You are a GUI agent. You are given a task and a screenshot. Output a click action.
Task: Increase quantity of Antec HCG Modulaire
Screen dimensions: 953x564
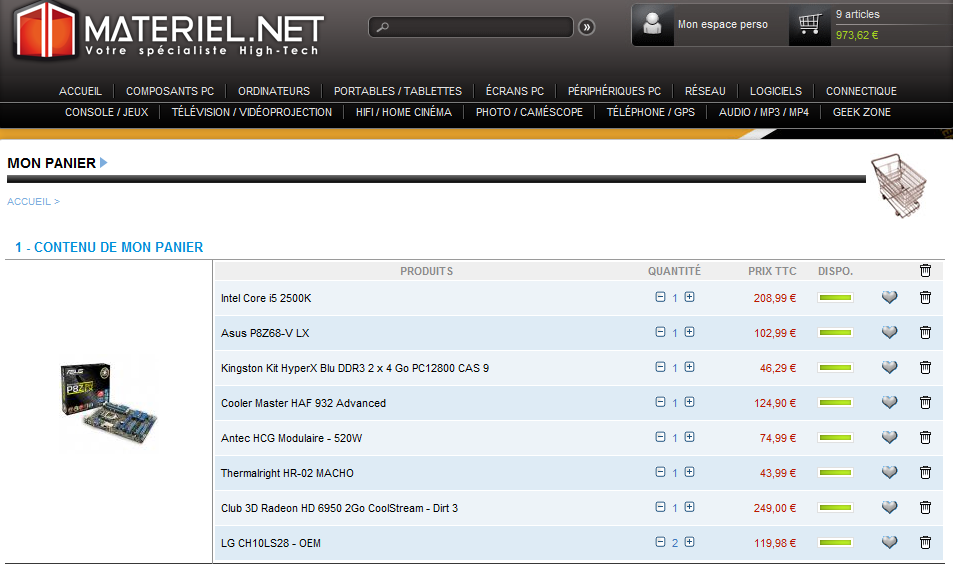[689, 437]
